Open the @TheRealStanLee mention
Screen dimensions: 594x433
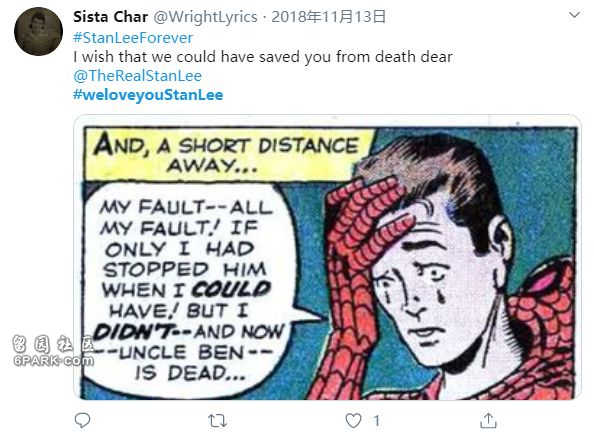coord(138,76)
